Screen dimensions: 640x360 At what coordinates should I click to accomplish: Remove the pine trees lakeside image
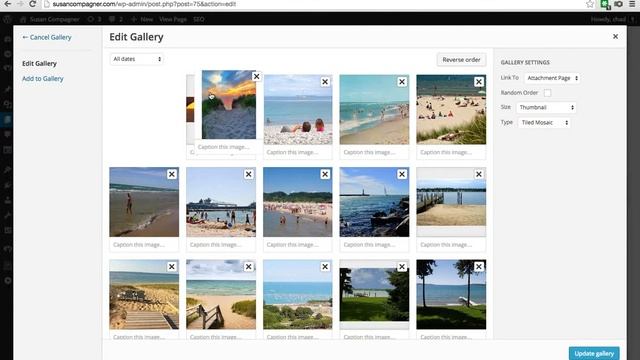click(479, 267)
